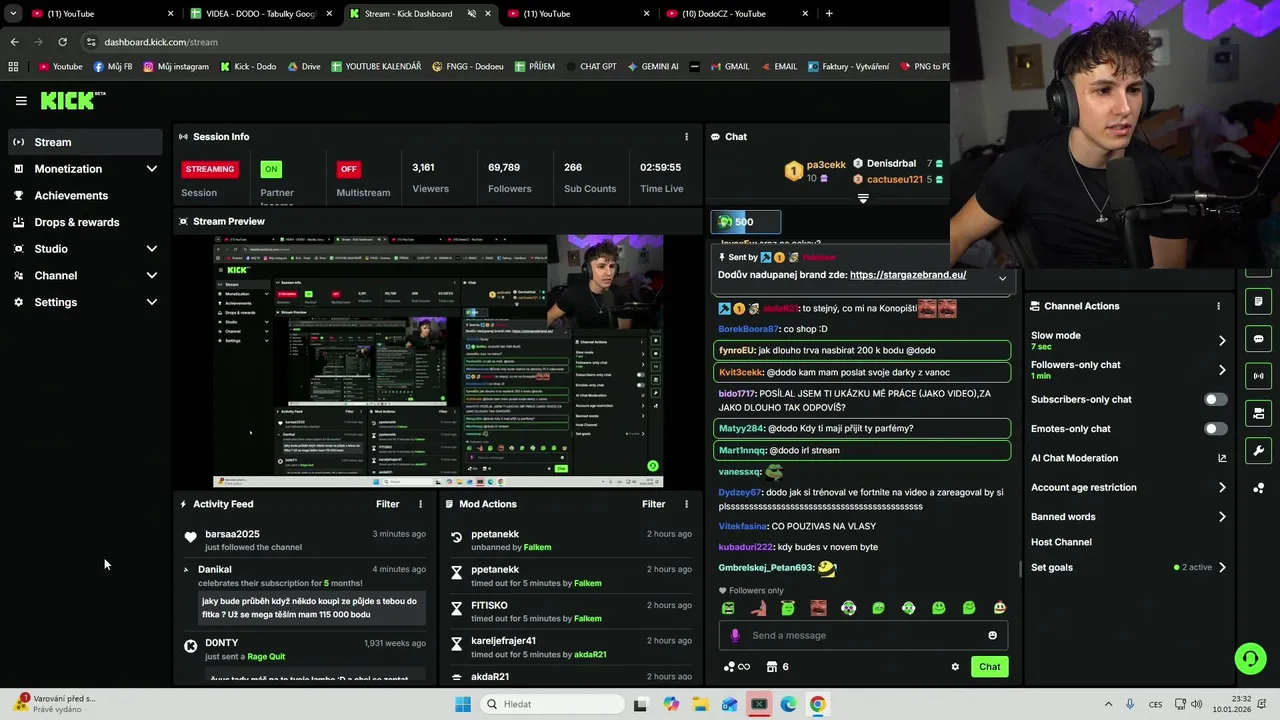Toggle Subscribers-only chat switch
The height and width of the screenshot is (720, 1280).
[x=1215, y=400]
